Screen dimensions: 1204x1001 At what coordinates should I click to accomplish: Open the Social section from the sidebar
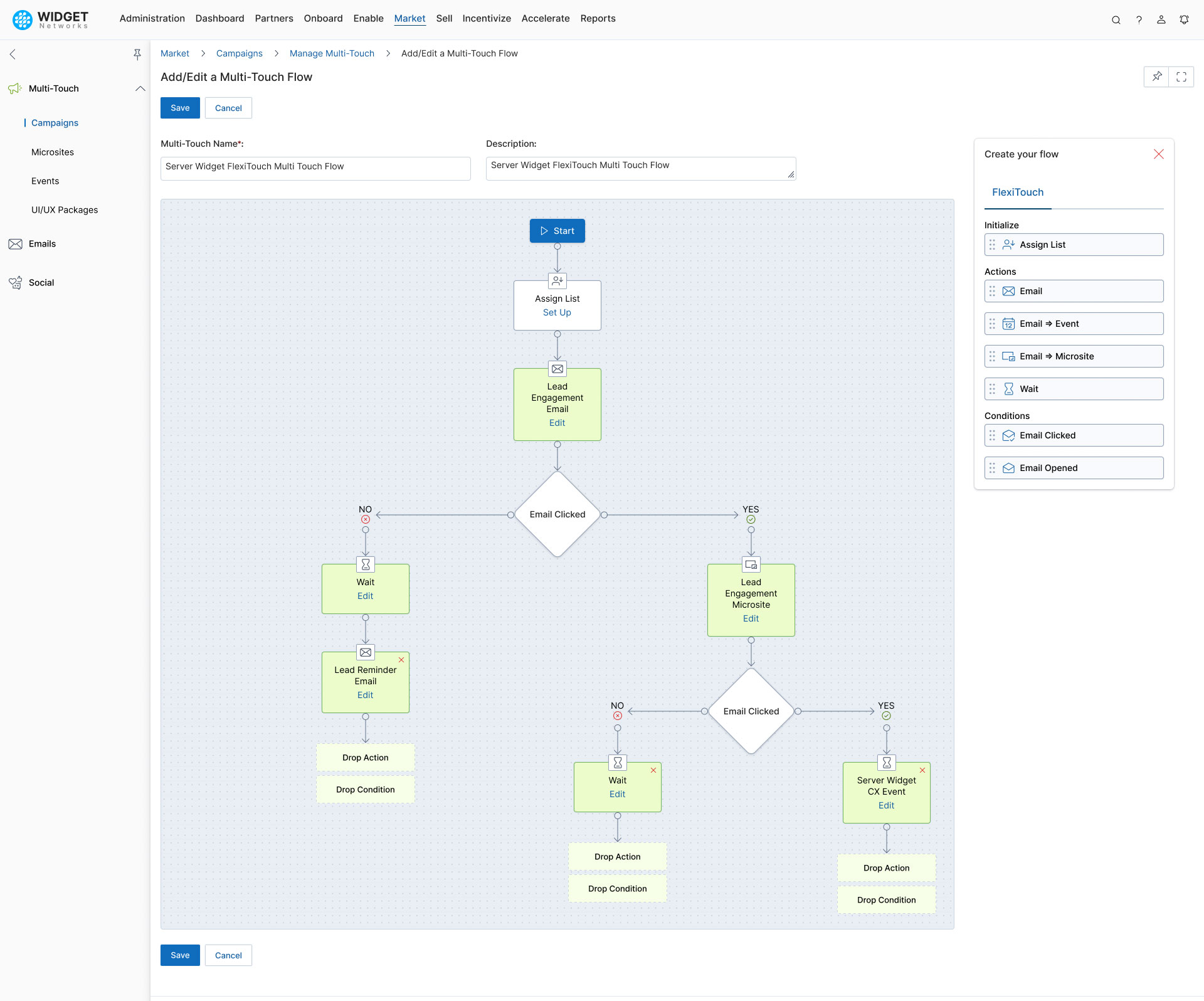tap(40, 282)
